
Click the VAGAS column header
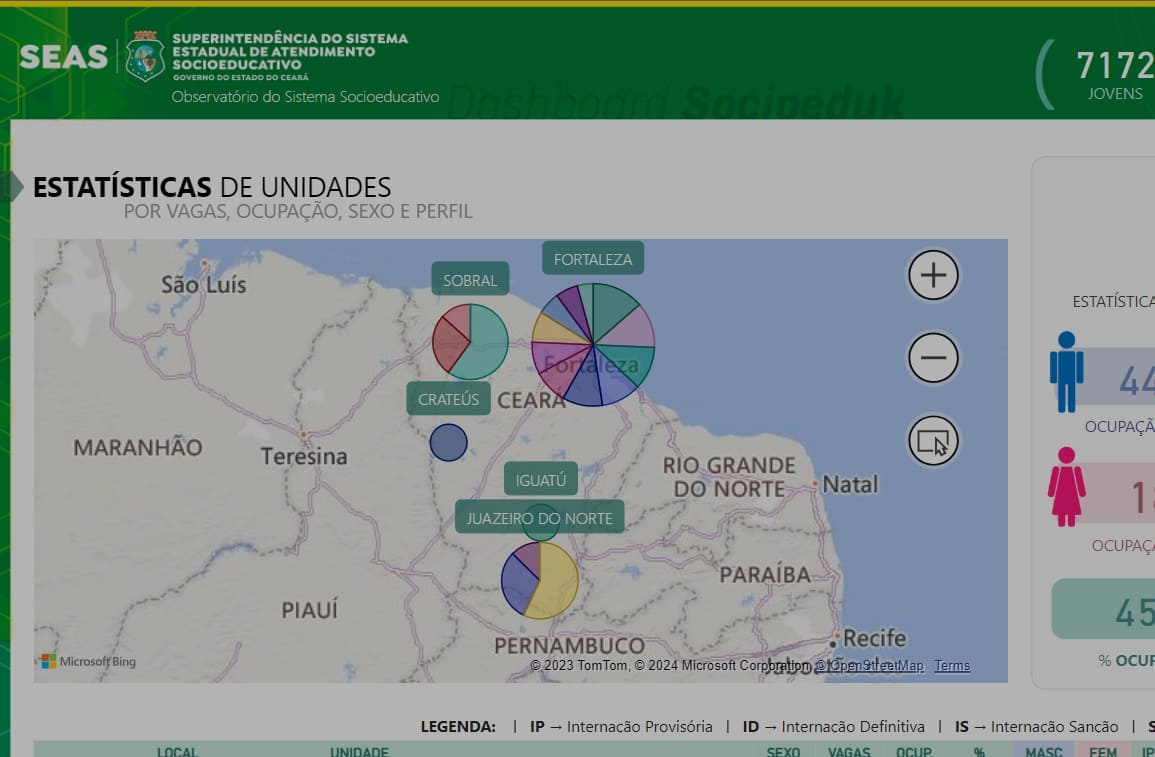[849, 751]
